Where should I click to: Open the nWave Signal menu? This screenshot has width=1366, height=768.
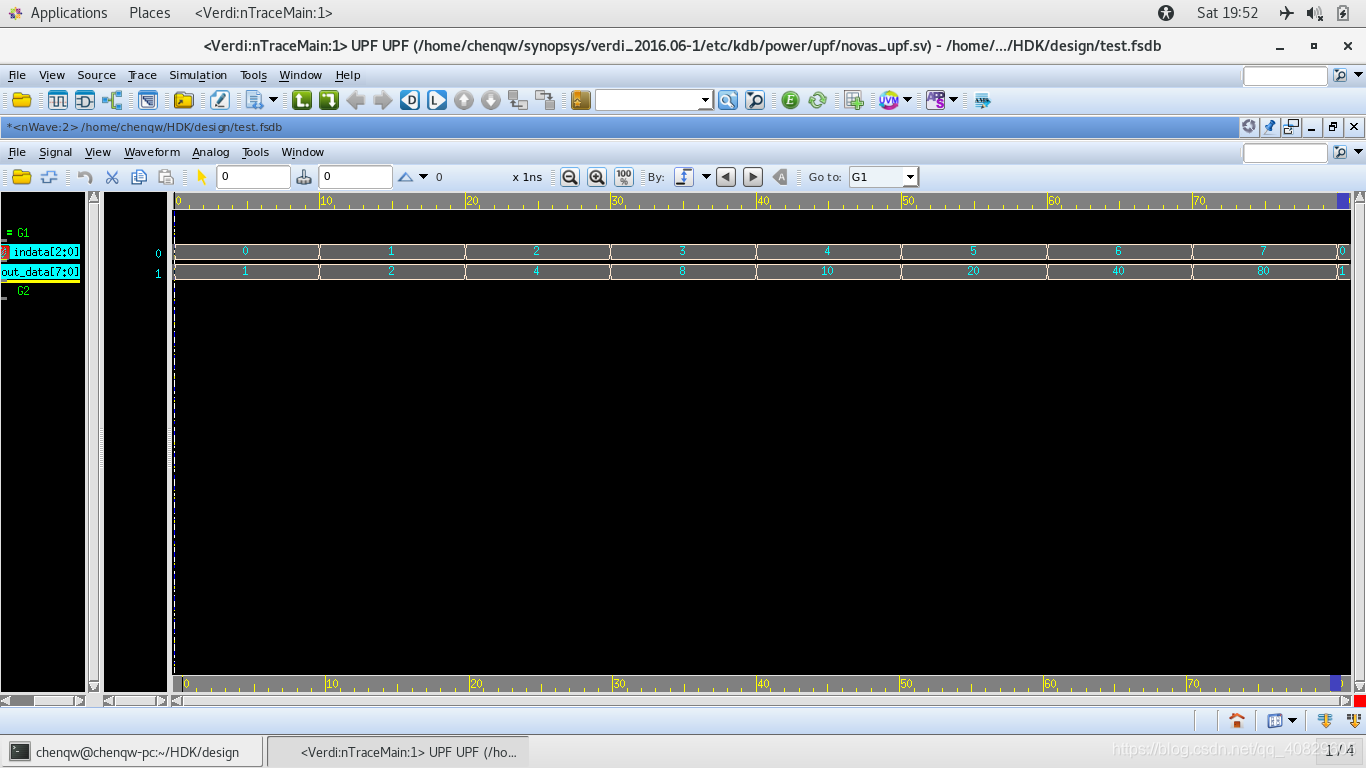click(56, 152)
